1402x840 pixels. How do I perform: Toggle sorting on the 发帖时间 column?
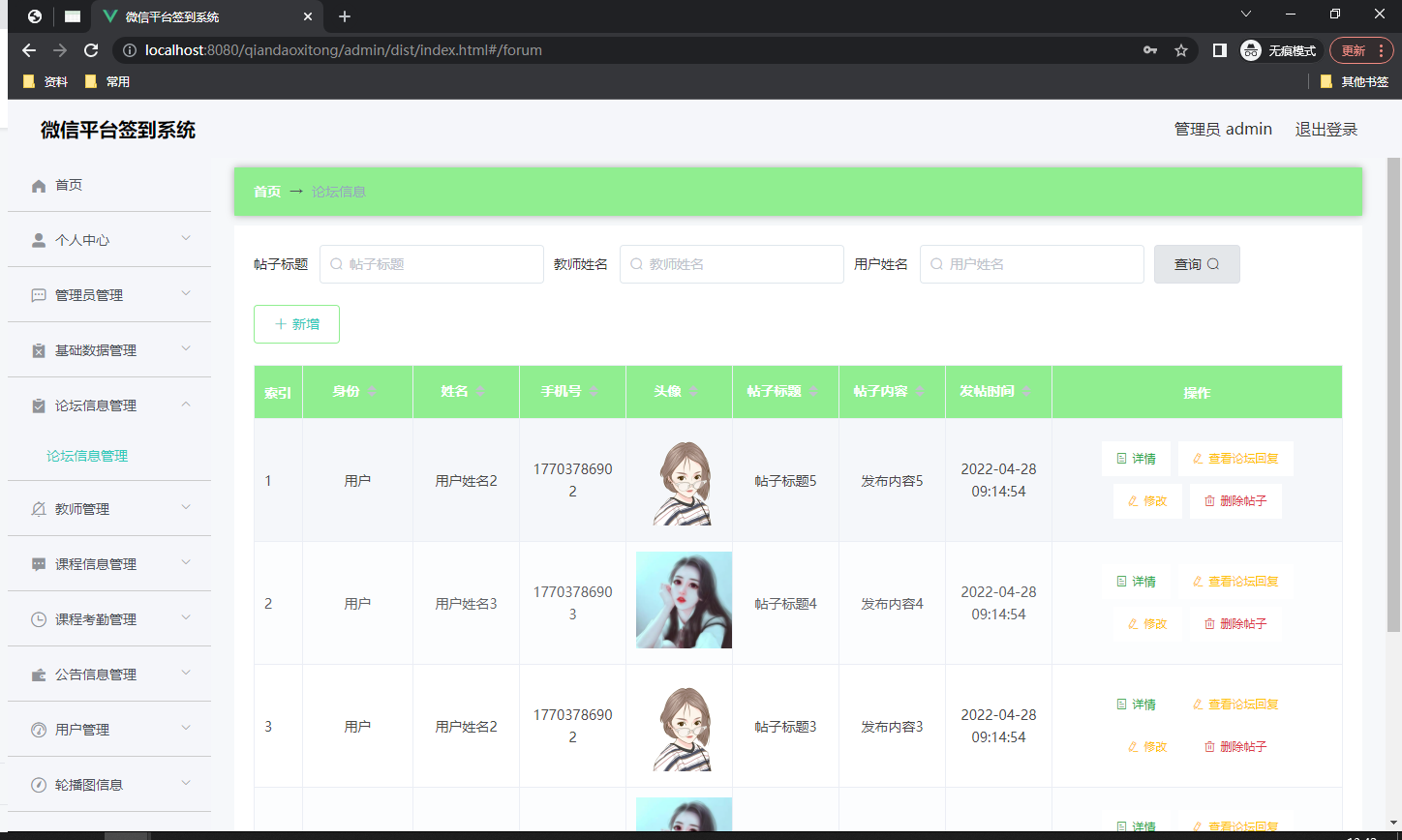point(1025,392)
